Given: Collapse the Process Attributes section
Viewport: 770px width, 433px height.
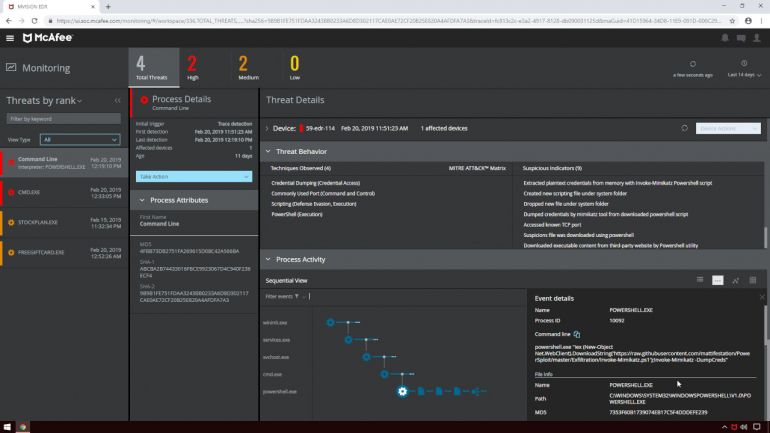Looking at the screenshot, I should [x=142, y=200].
